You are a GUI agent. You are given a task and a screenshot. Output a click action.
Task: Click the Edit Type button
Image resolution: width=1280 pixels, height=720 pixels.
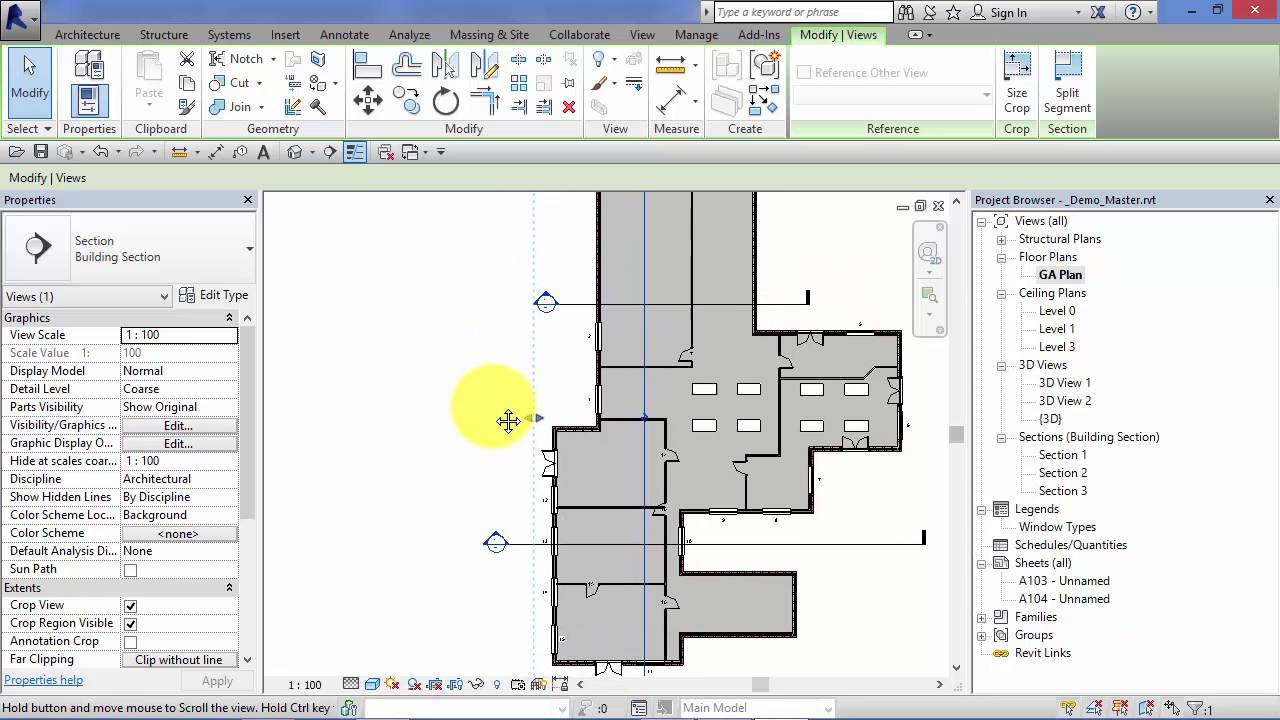point(214,295)
